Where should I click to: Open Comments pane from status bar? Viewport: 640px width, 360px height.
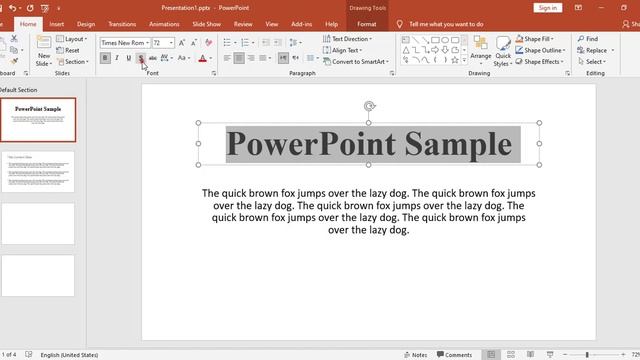tap(454, 355)
